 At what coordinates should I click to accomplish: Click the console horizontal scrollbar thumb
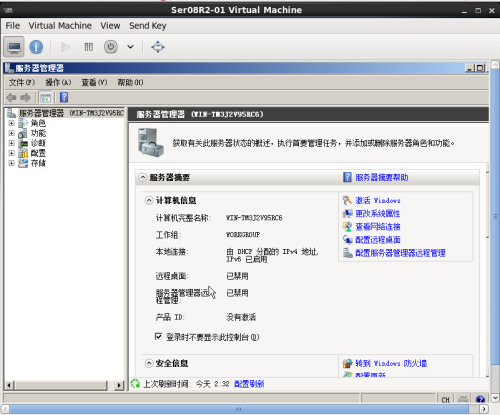(239, 409)
